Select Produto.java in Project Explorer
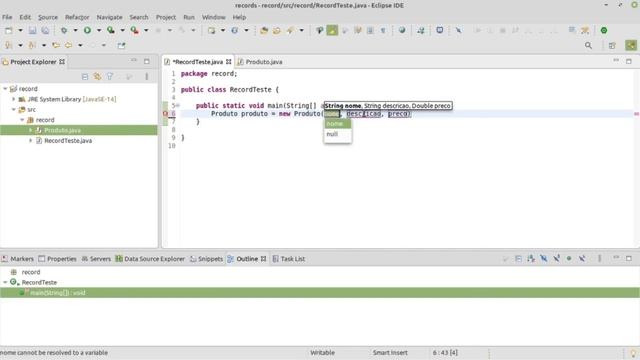This screenshot has width=640, height=360. click(x=78, y=130)
